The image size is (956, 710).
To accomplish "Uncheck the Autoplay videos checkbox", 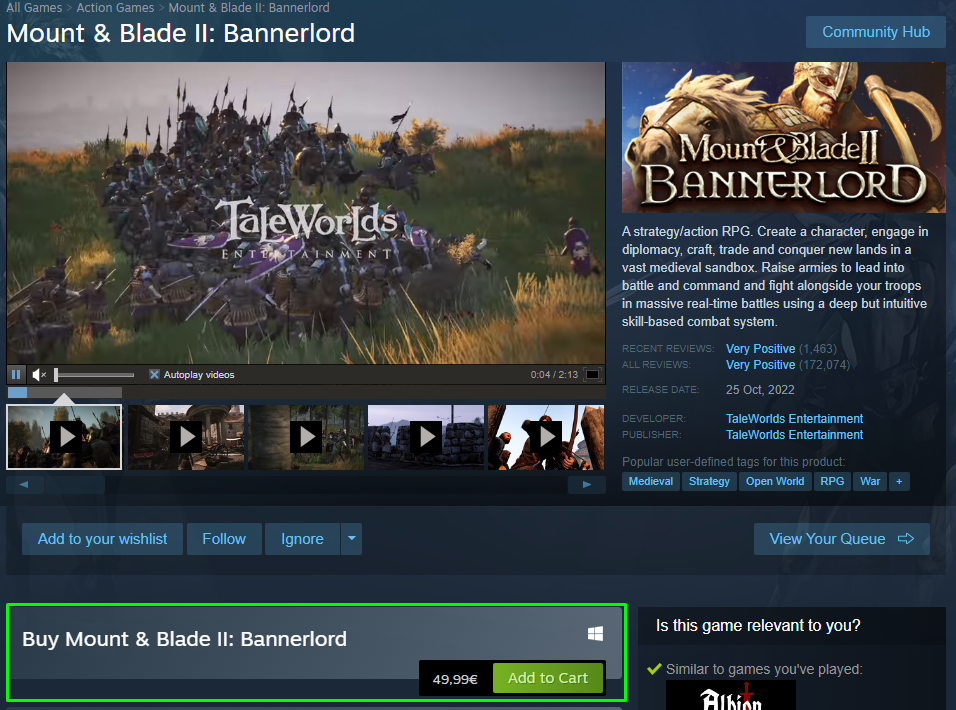I will pyautogui.click(x=154, y=374).
